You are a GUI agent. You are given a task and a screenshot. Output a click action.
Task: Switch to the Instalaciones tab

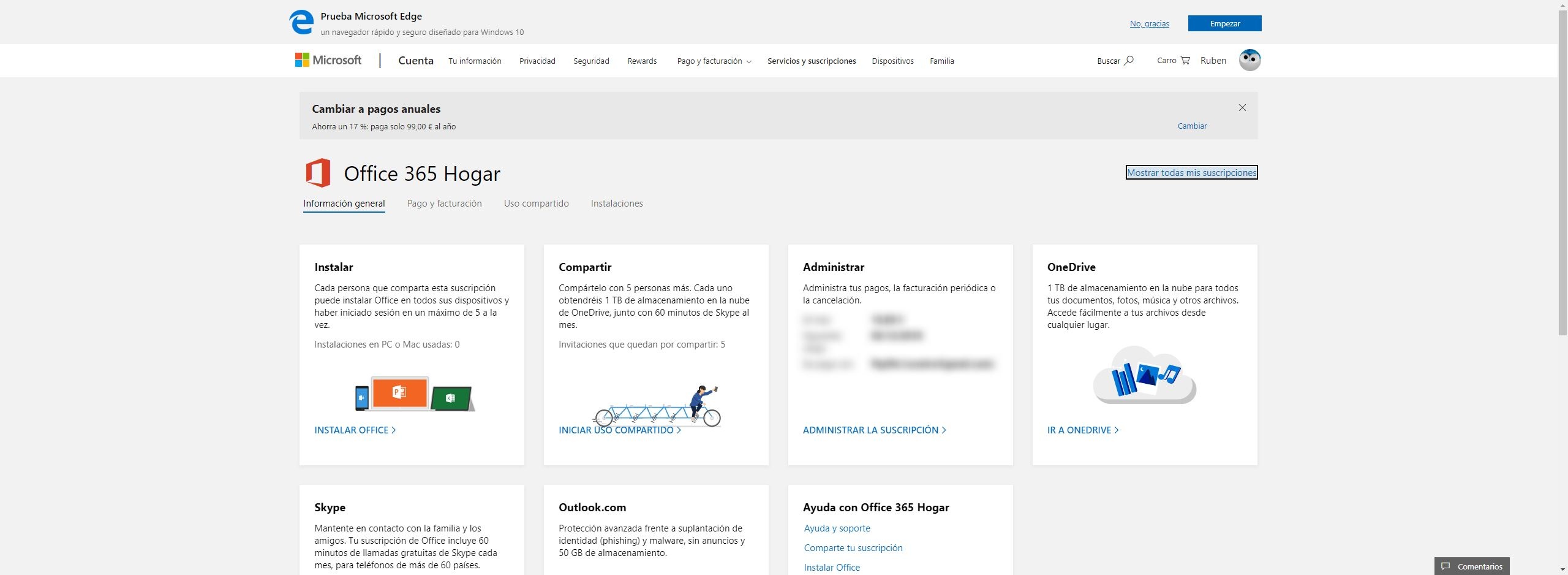click(617, 204)
